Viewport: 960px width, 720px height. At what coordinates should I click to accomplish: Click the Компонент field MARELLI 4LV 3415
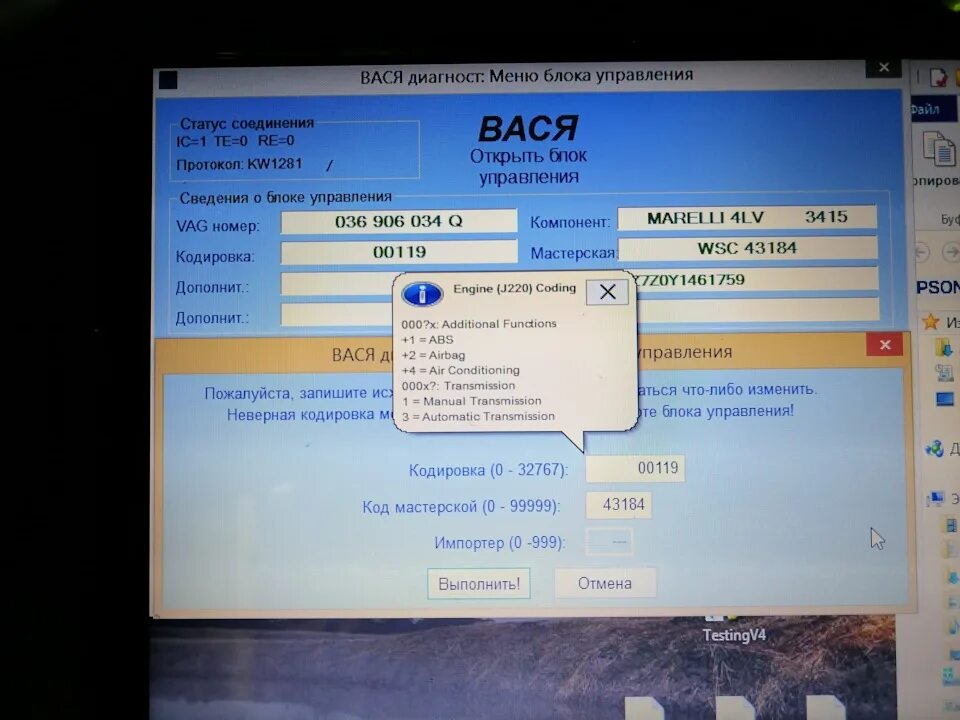(747, 217)
